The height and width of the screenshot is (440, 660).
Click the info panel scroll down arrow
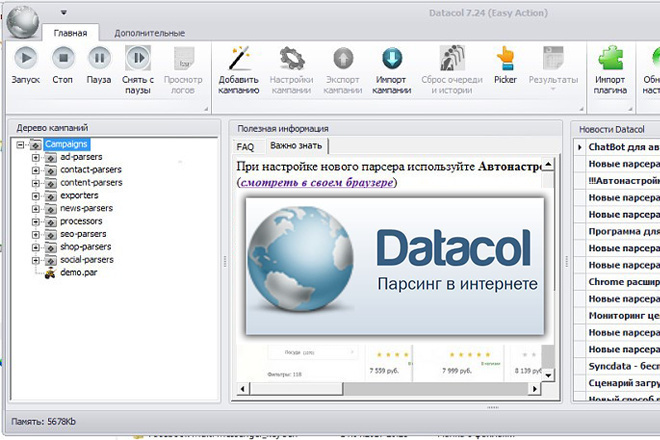(x=548, y=375)
